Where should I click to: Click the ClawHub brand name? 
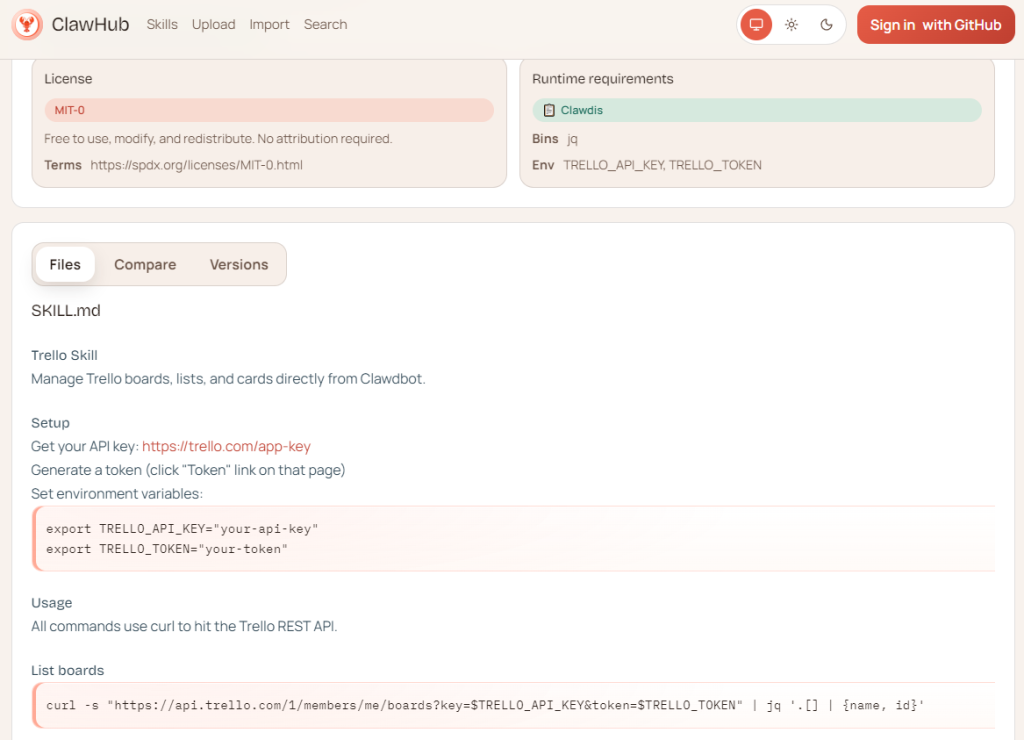(90, 25)
